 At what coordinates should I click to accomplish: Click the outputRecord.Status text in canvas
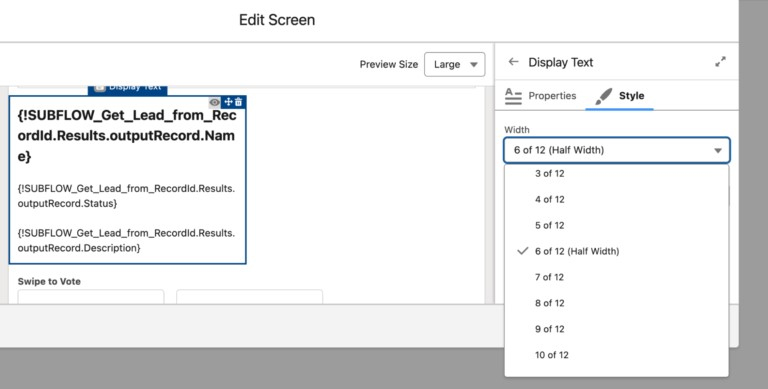(67, 203)
